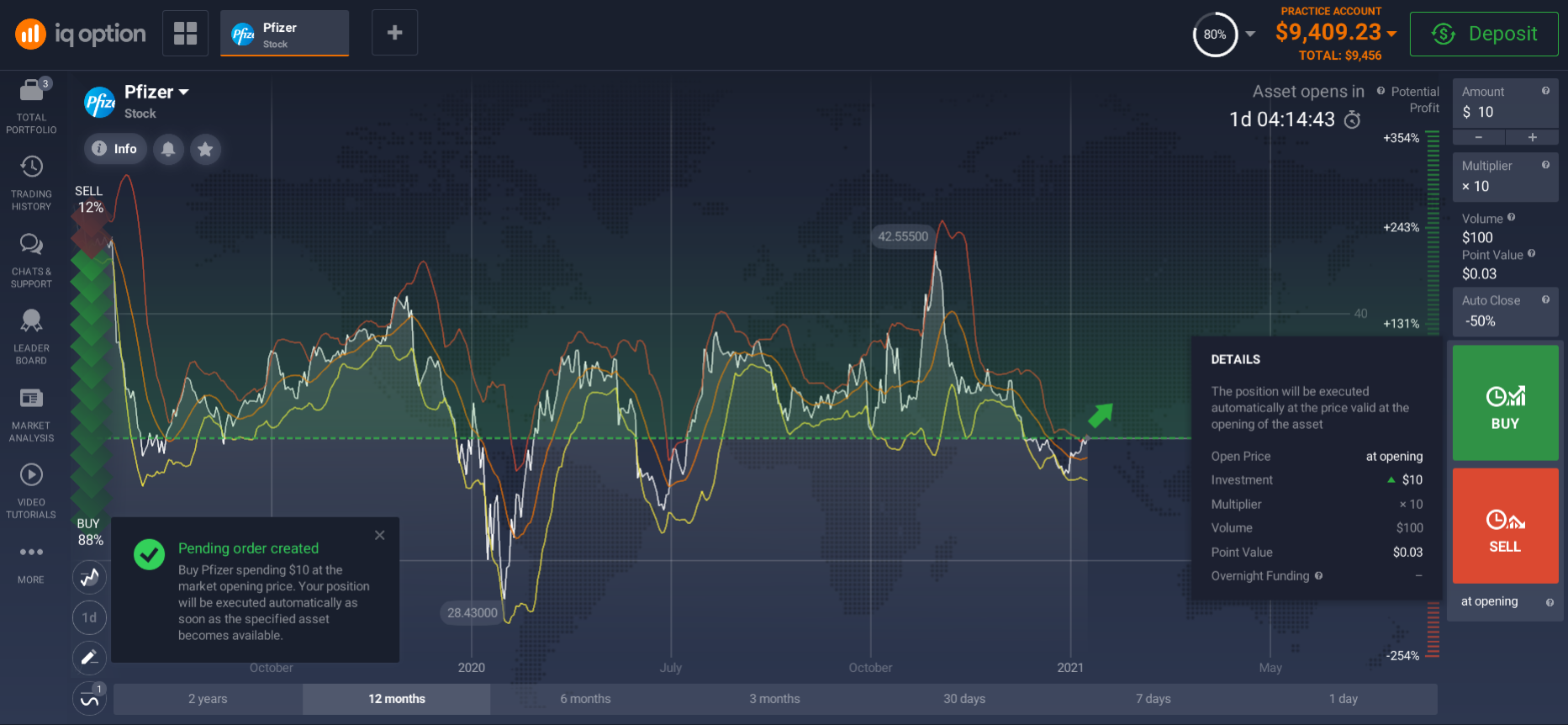
Task: Switch to the 30 days range
Action: point(964,699)
